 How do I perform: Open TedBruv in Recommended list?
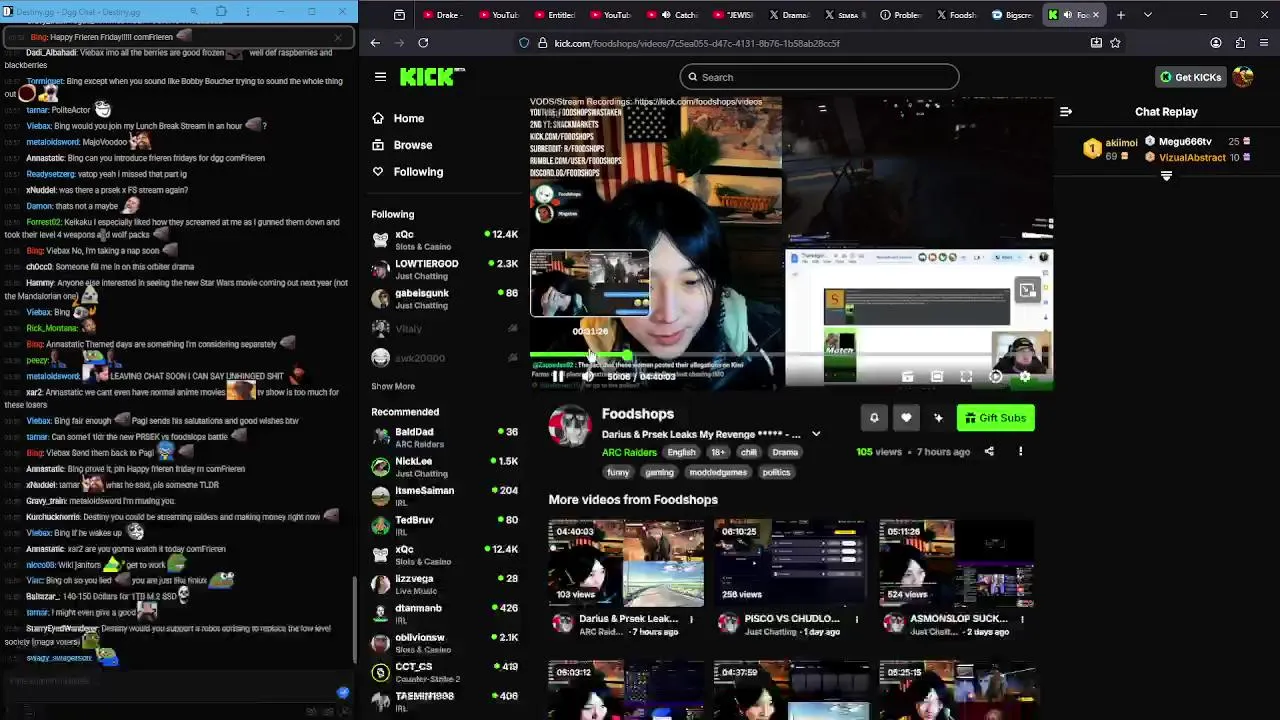(x=445, y=525)
